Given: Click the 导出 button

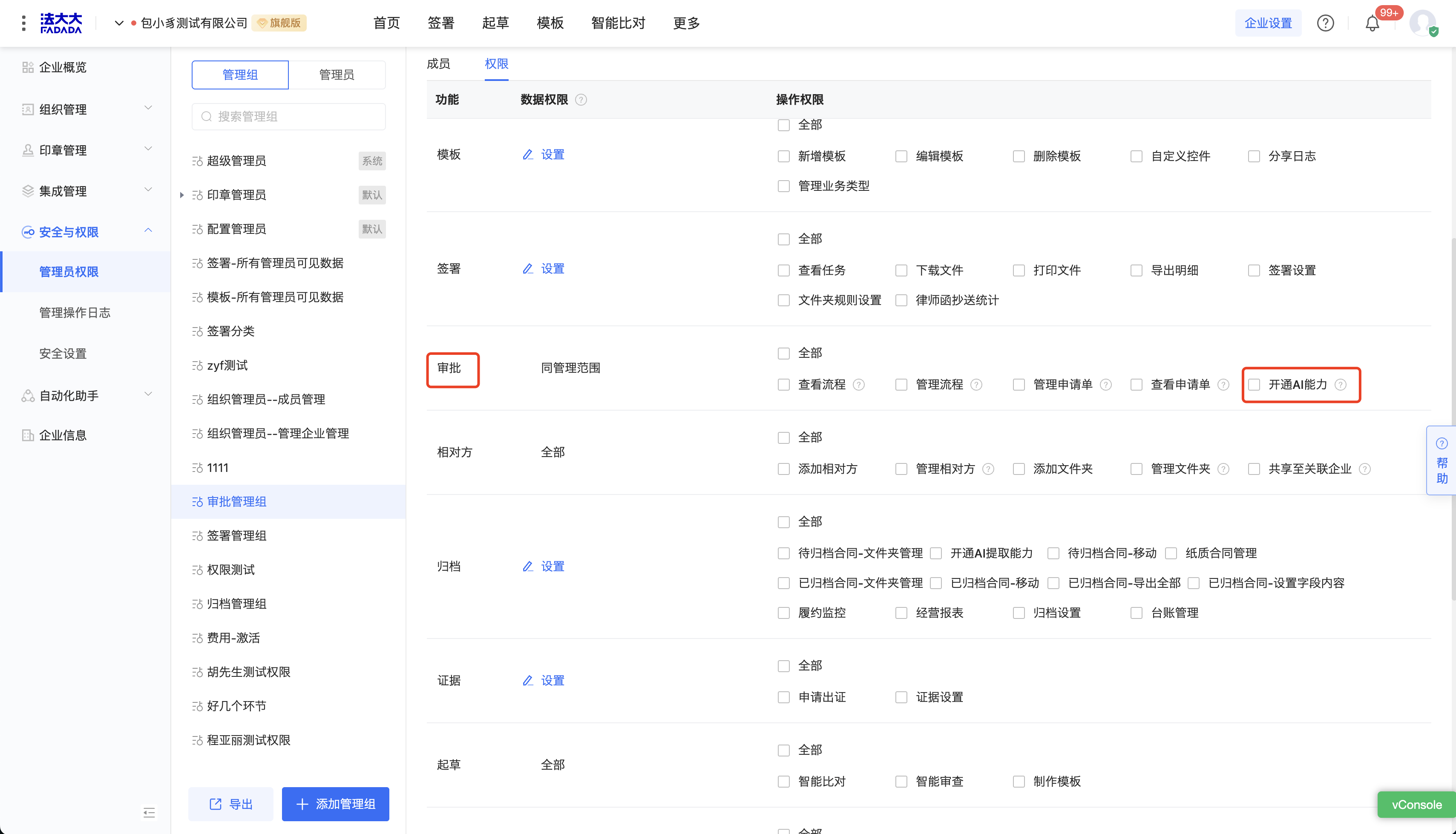Looking at the screenshot, I should point(230,804).
